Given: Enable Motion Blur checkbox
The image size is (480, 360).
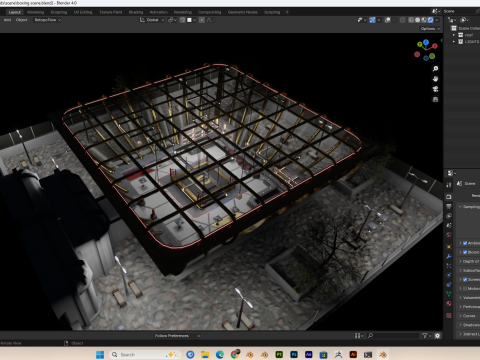Looking at the screenshot, I should 465,289.
